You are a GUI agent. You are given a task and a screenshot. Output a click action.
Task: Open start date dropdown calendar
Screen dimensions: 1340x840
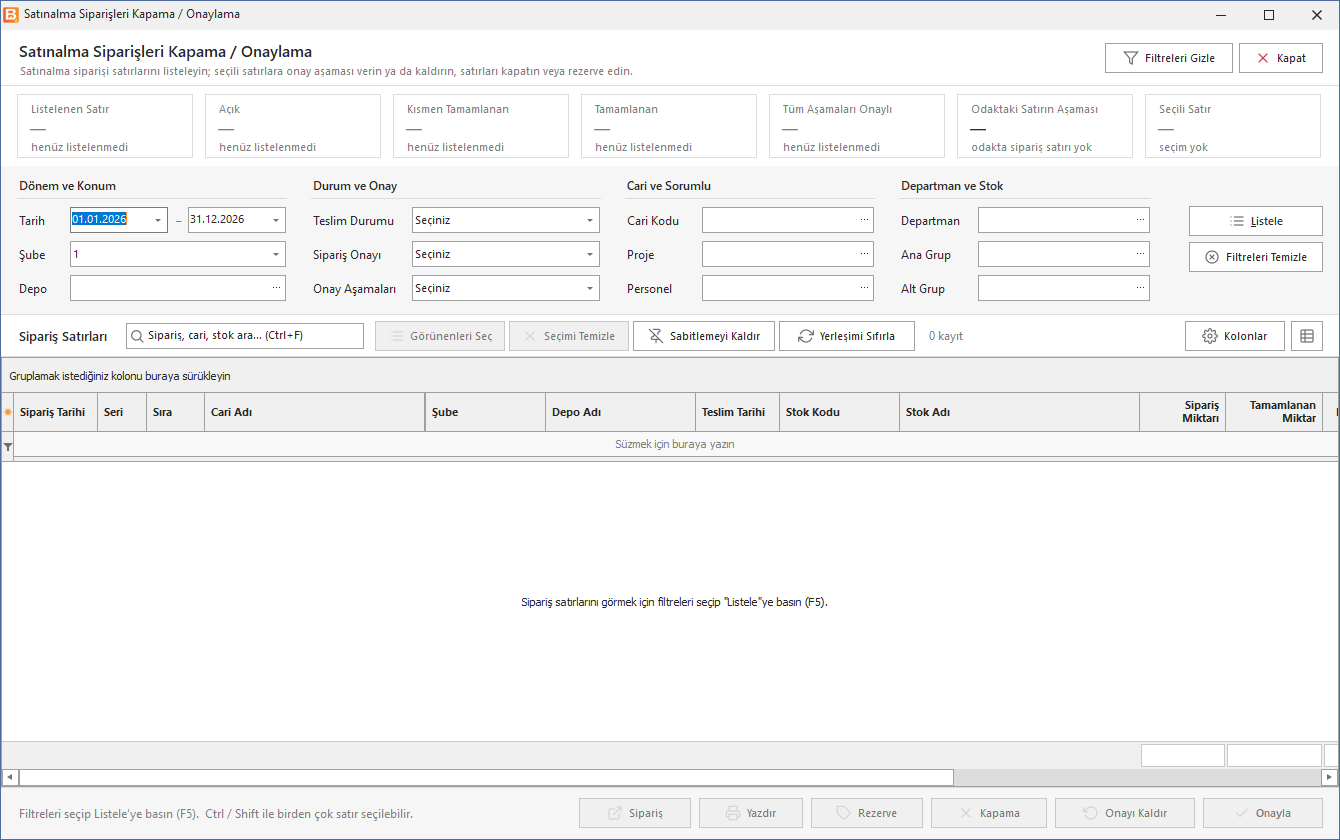coord(158,220)
